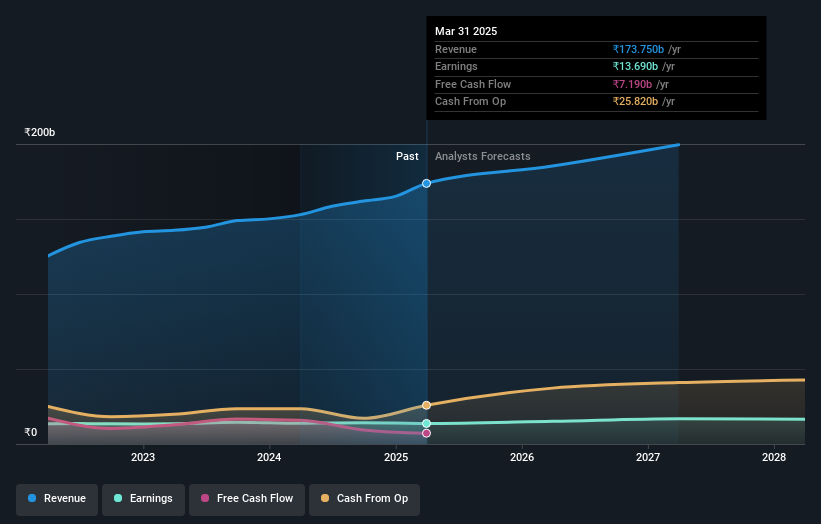
Task: Click the ₹7.190b free cash flow value
Action: [633, 84]
